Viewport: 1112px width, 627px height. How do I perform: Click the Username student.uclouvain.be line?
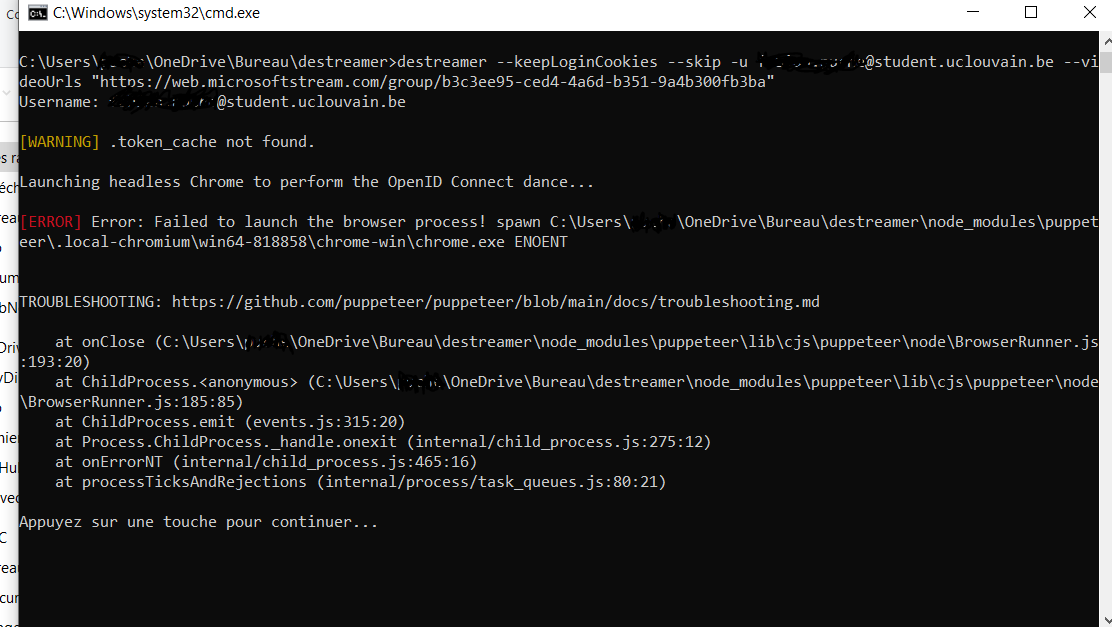210,101
